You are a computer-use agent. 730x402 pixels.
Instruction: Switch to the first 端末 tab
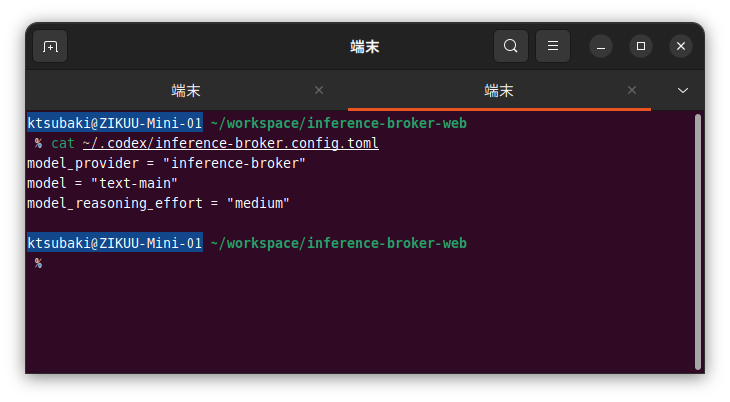(186, 90)
